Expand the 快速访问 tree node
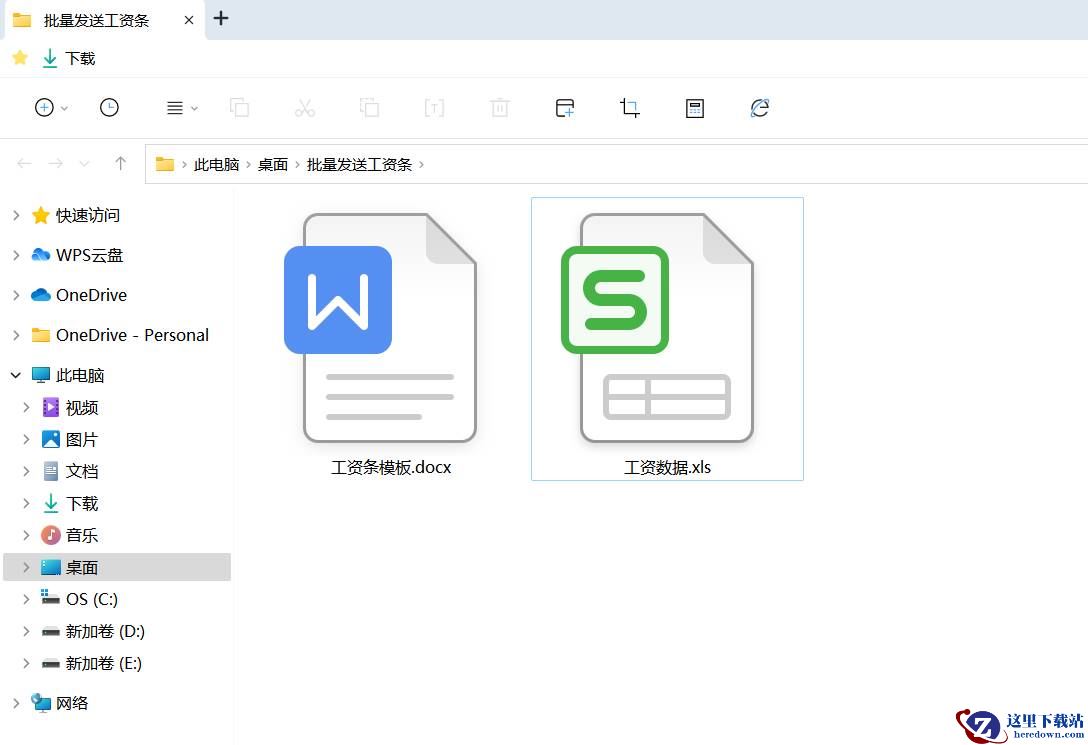Image resolution: width=1088 pixels, height=745 pixels. coord(16,216)
